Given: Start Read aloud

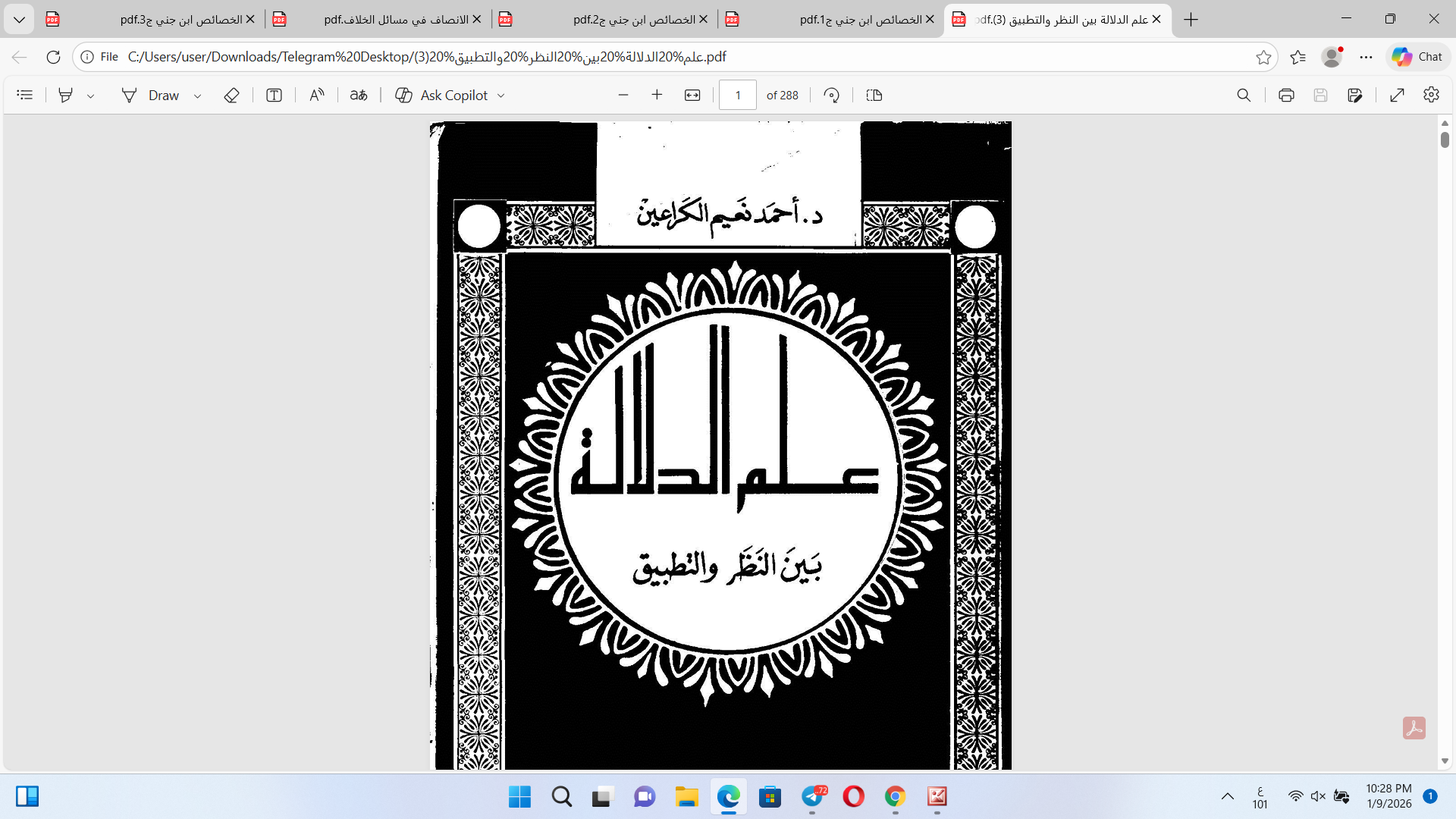Looking at the screenshot, I should [317, 95].
